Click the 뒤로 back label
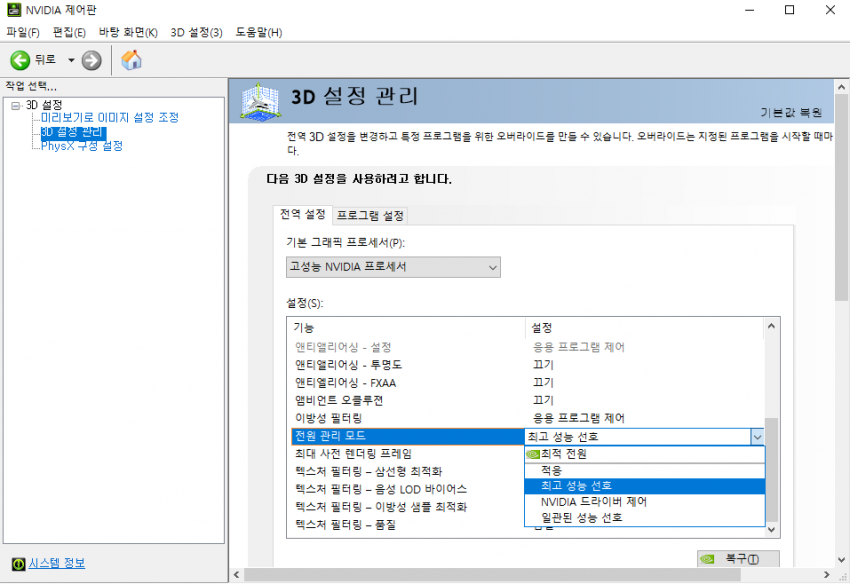 [45, 60]
